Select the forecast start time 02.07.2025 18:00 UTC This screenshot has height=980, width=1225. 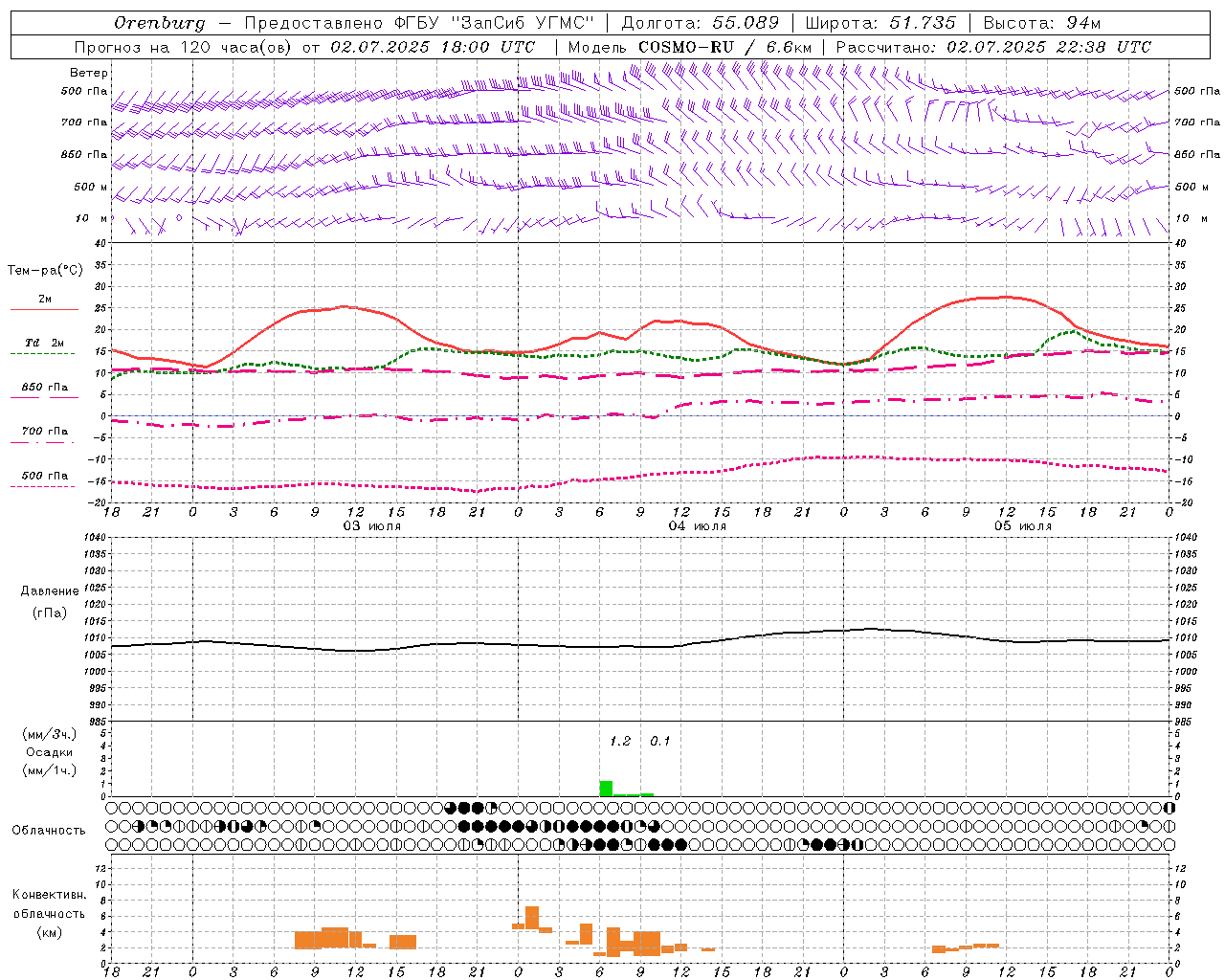pyautogui.click(x=433, y=47)
